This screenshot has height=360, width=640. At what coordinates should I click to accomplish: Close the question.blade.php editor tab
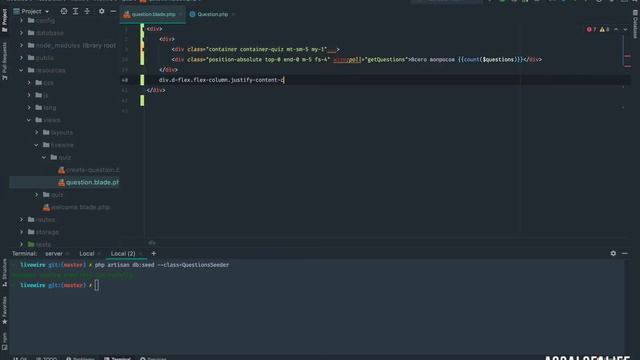pyautogui.click(x=180, y=14)
